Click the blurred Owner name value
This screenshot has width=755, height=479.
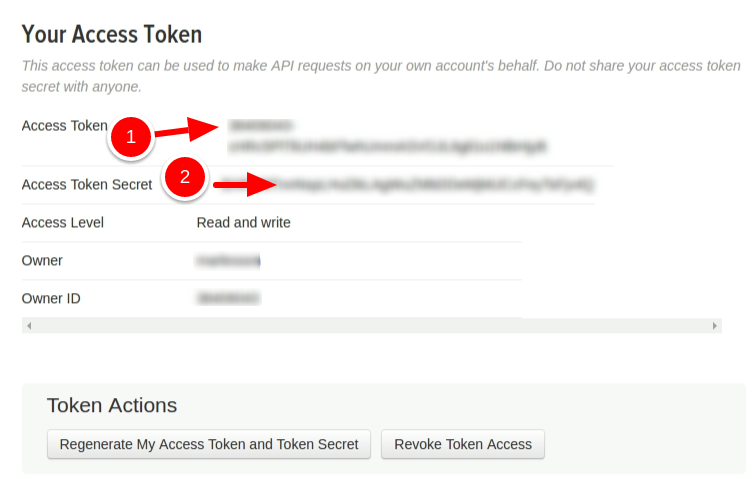pos(228,260)
